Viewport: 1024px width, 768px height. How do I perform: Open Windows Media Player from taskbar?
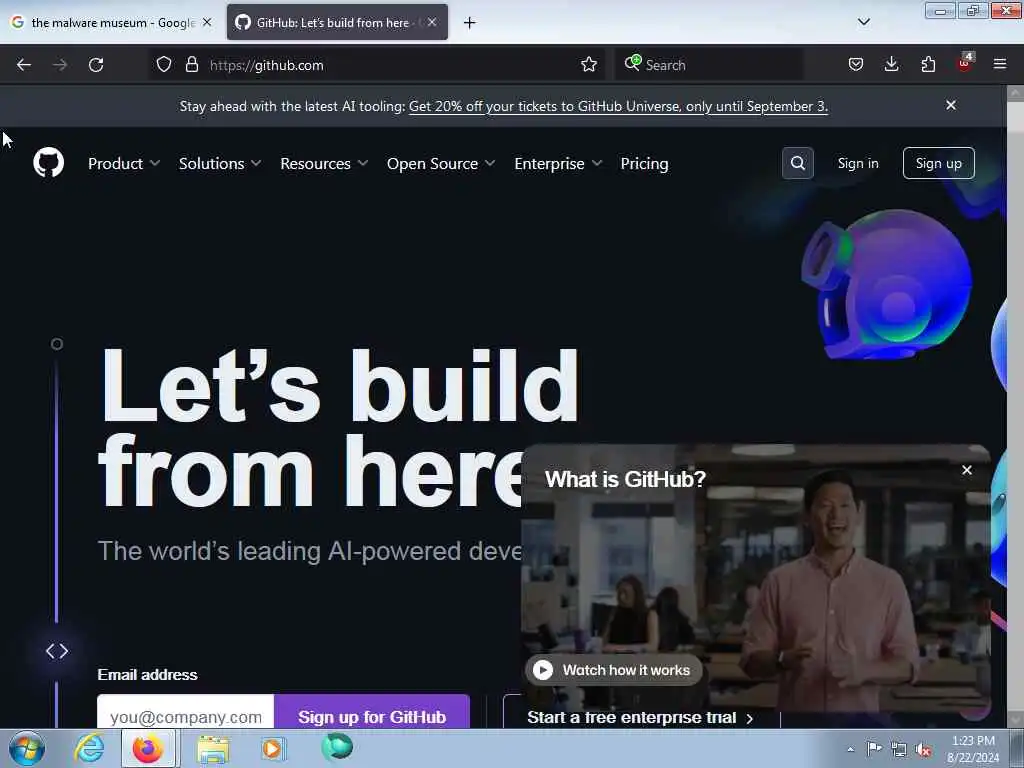click(273, 748)
